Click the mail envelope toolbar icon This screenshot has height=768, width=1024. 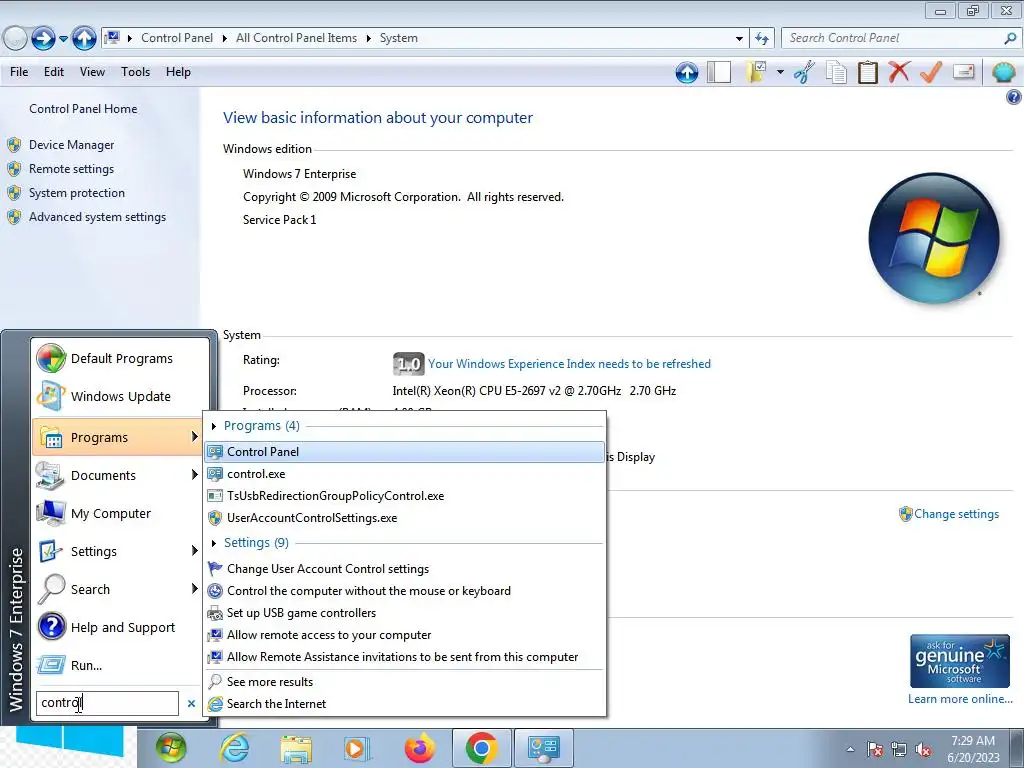tap(963, 72)
